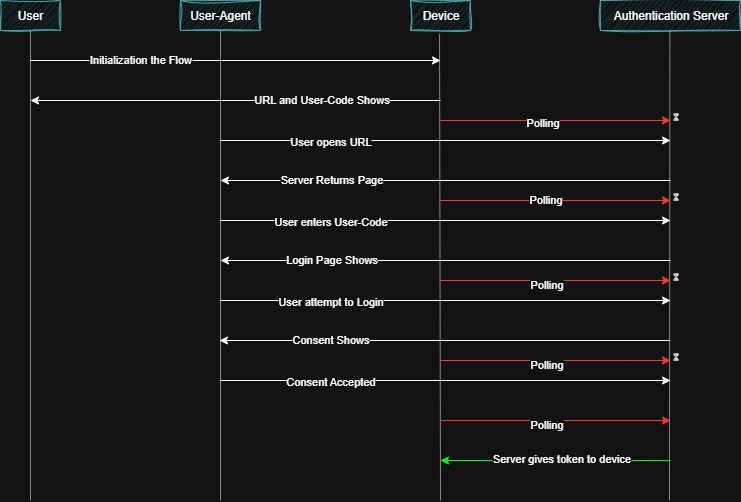This screenshot has width=741, height=502.
Task: Select the 'User opens URL' message
Action: tap(330, 142)
